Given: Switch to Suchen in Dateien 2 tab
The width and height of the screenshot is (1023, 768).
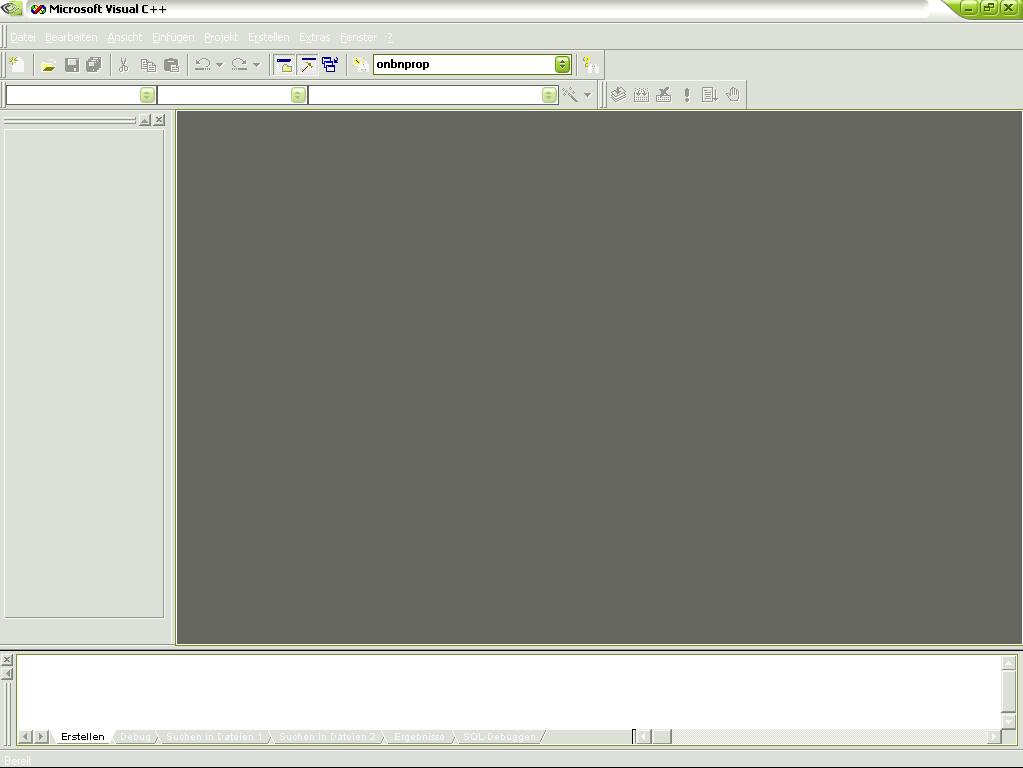Looking at the screenshot, I should coord(328,737).
